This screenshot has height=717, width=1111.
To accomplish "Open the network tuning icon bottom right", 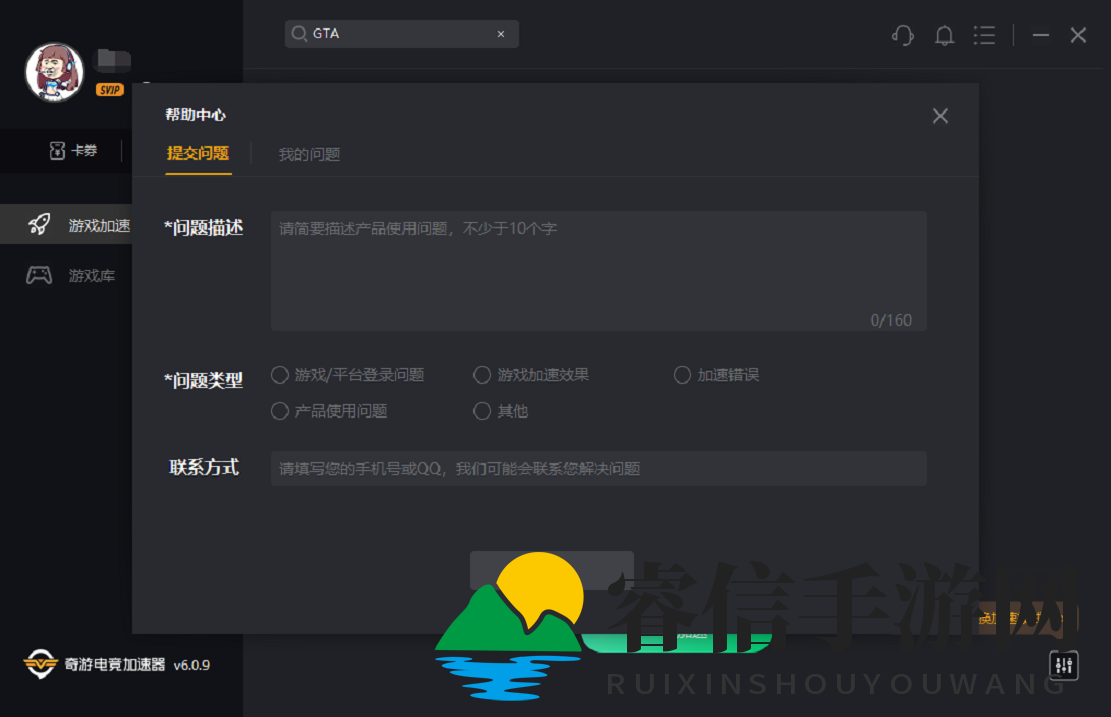I will tap(1063, 664).
